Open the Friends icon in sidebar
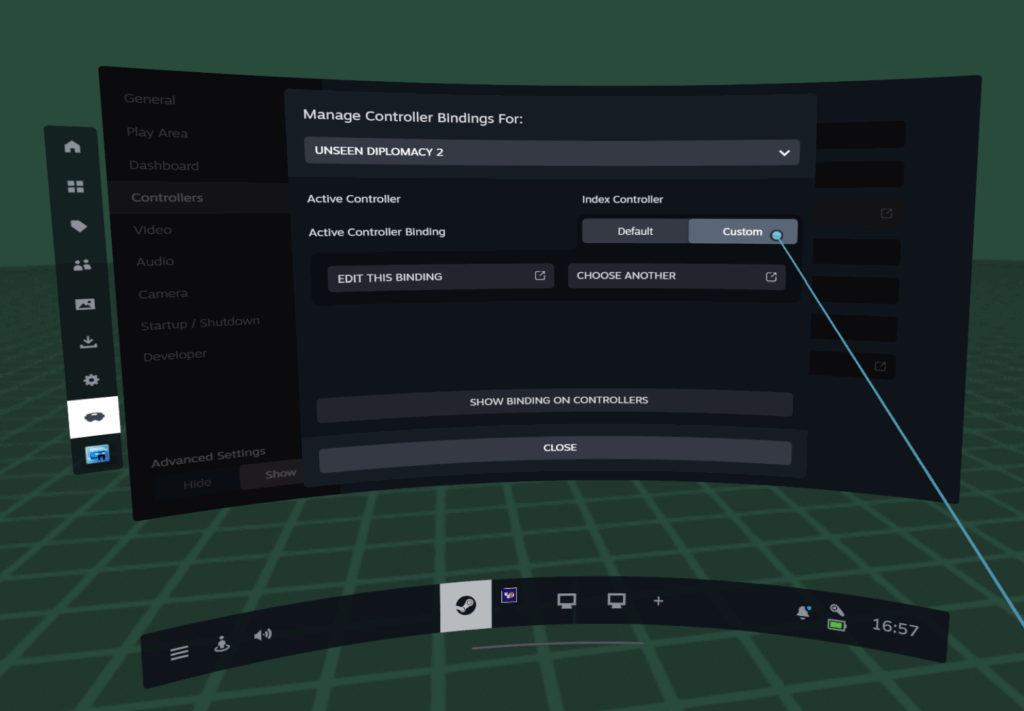The width and height of the screenshot is (1024, 711). (x=82, y=265)
